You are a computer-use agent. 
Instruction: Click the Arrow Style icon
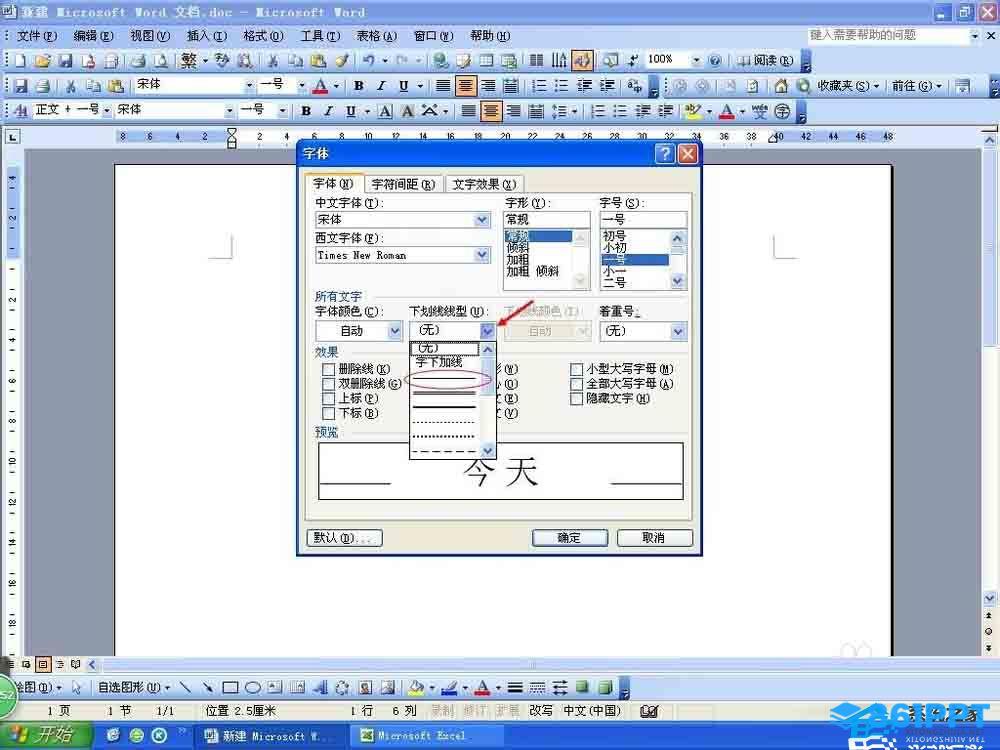[x=560, y=688]
